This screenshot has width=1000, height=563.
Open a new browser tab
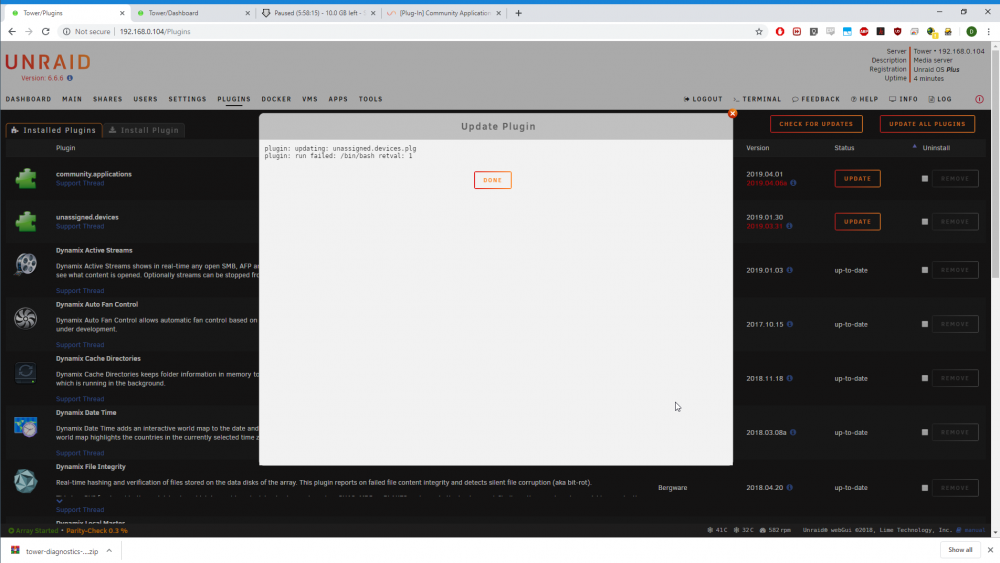tap(518, 13)
